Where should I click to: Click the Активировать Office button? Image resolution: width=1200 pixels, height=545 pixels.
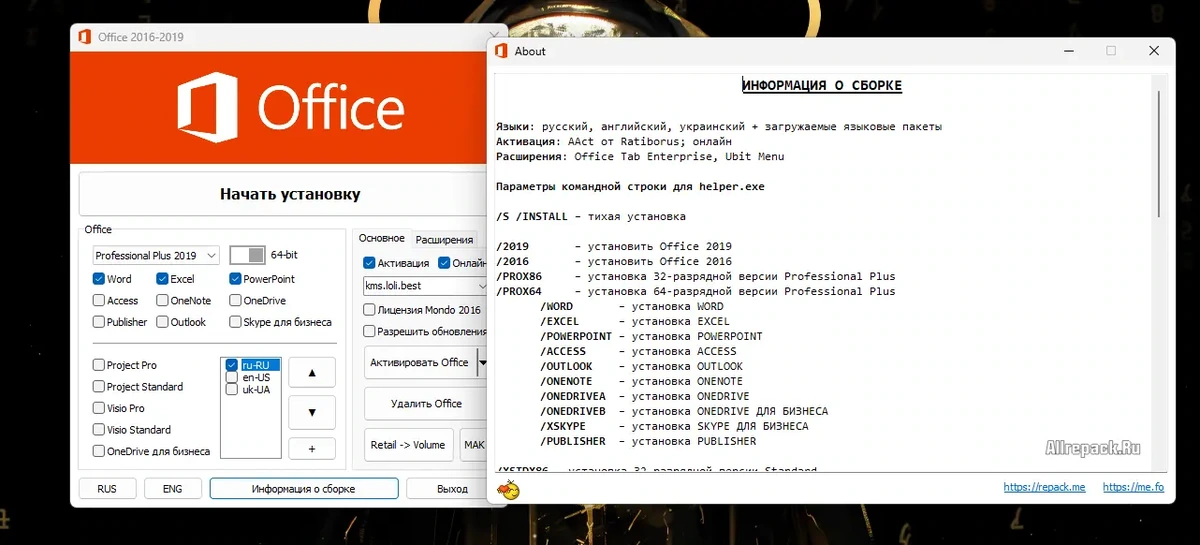[x=419, y=362]
